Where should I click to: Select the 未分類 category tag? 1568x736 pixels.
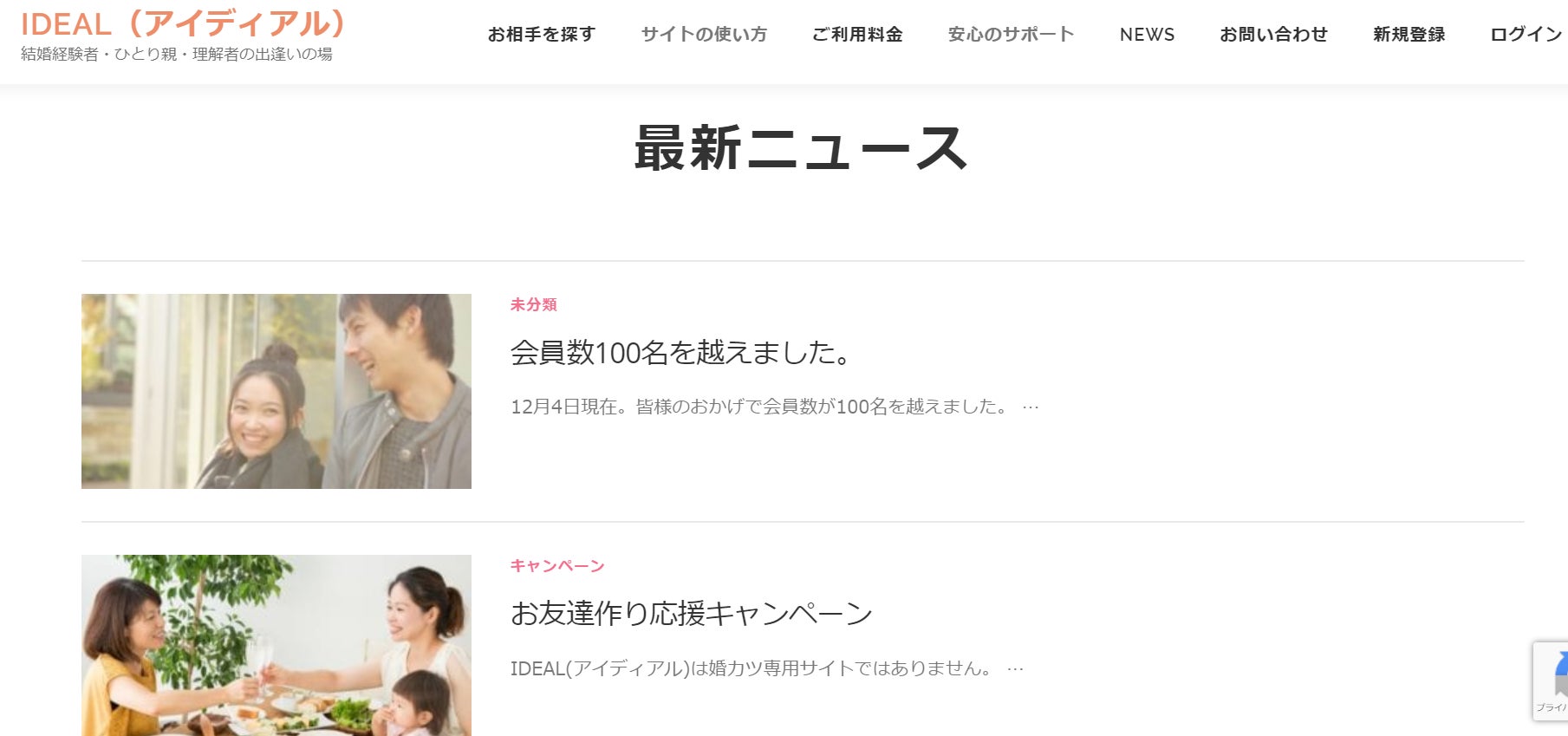[x=534, y=304]
